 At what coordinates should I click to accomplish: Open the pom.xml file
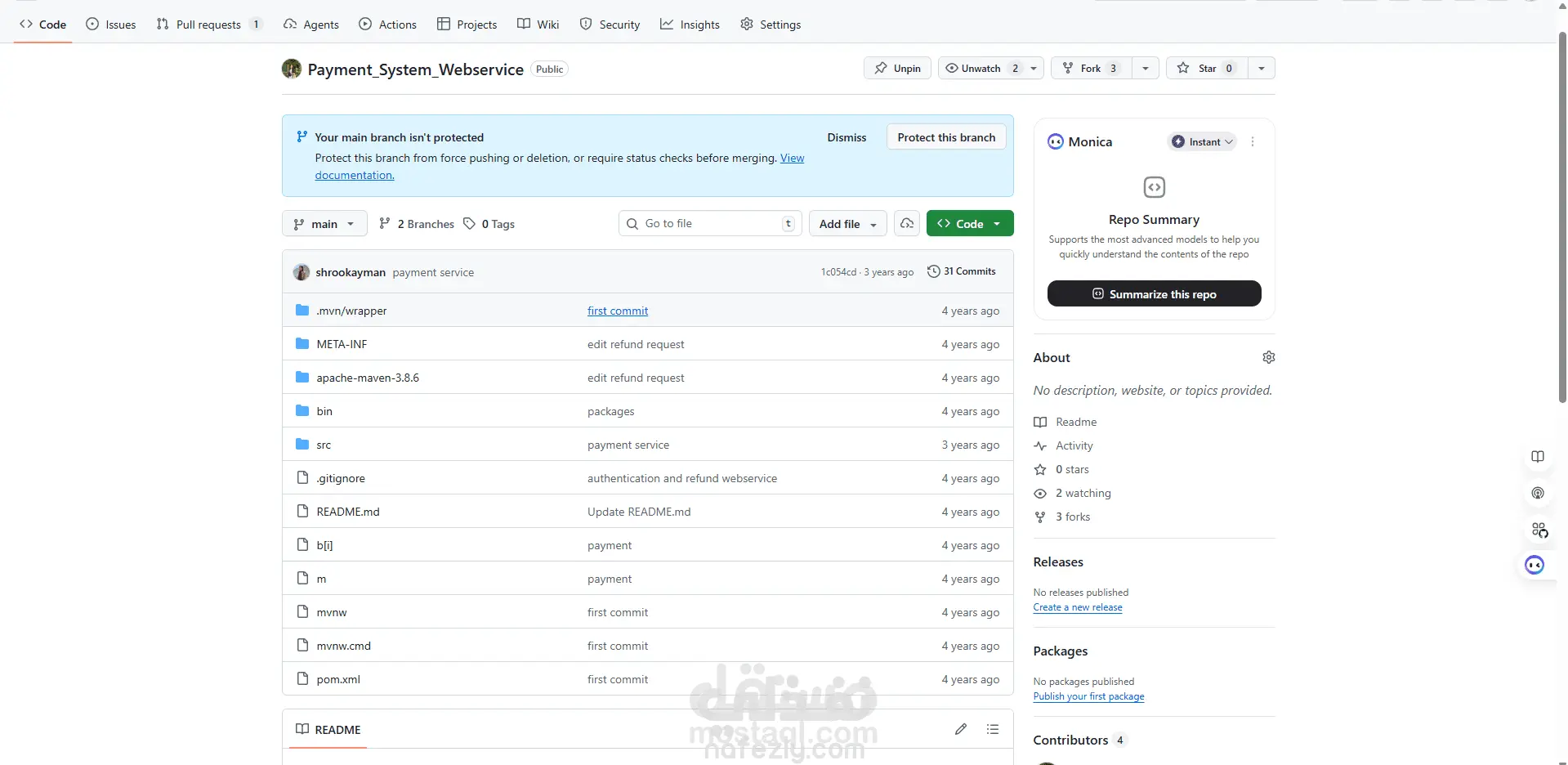338,679
